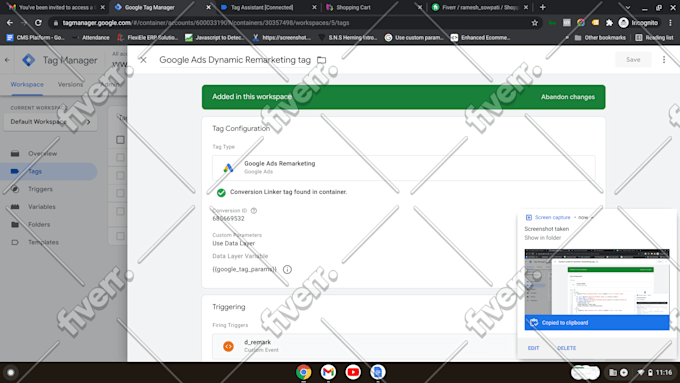Screen dimensions: 680x383
Task: Click the Templates sidebar icon
Action: coord(15,242)
